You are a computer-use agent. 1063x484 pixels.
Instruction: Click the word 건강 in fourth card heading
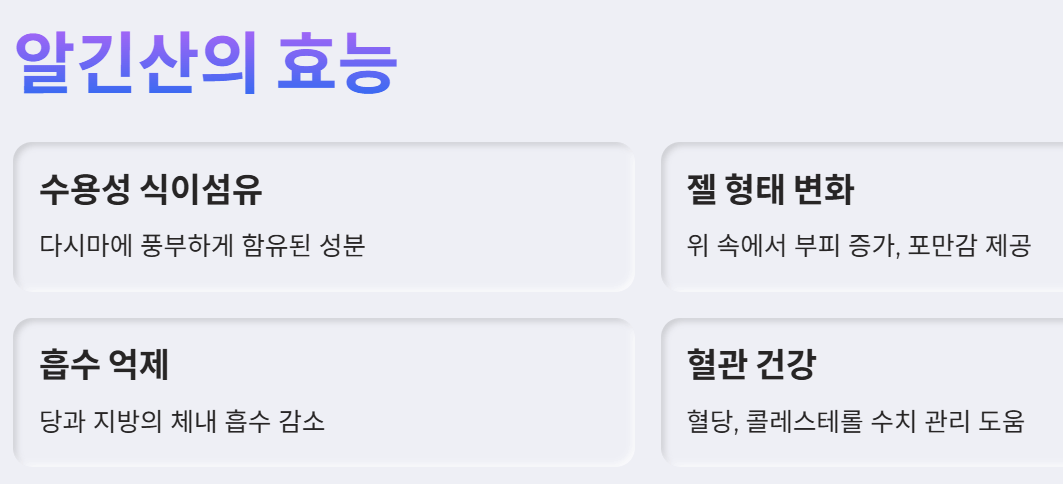pos(786,365)
